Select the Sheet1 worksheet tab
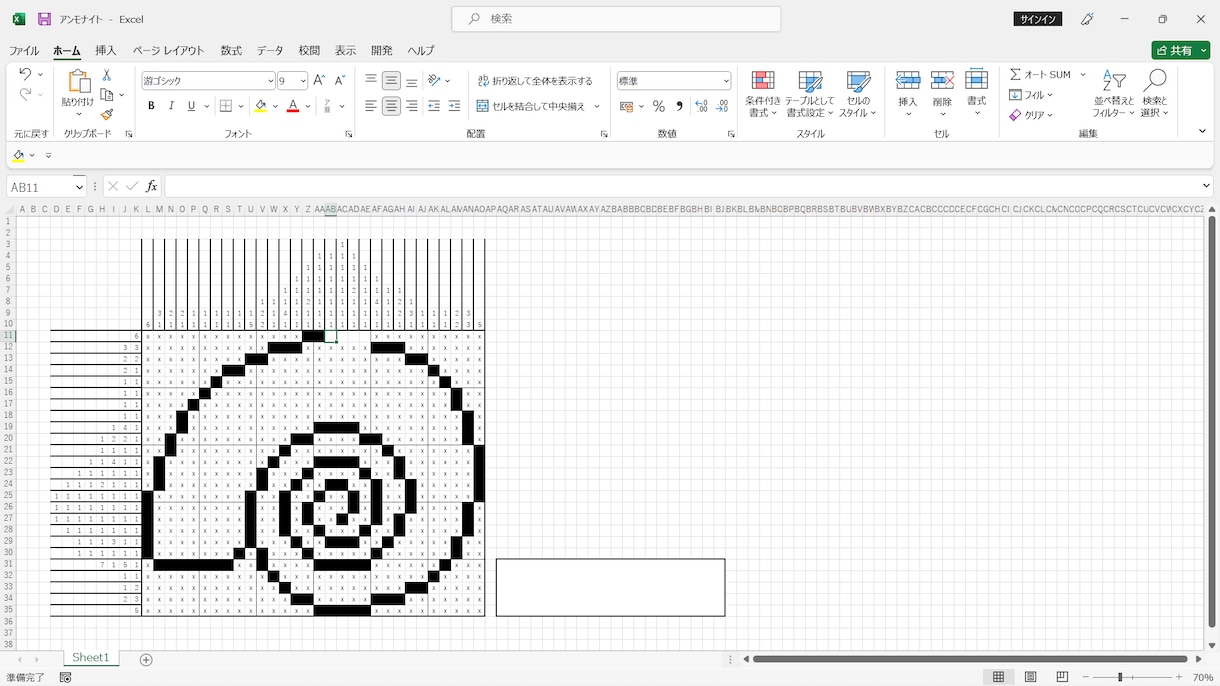 click(x=90, y=658)
